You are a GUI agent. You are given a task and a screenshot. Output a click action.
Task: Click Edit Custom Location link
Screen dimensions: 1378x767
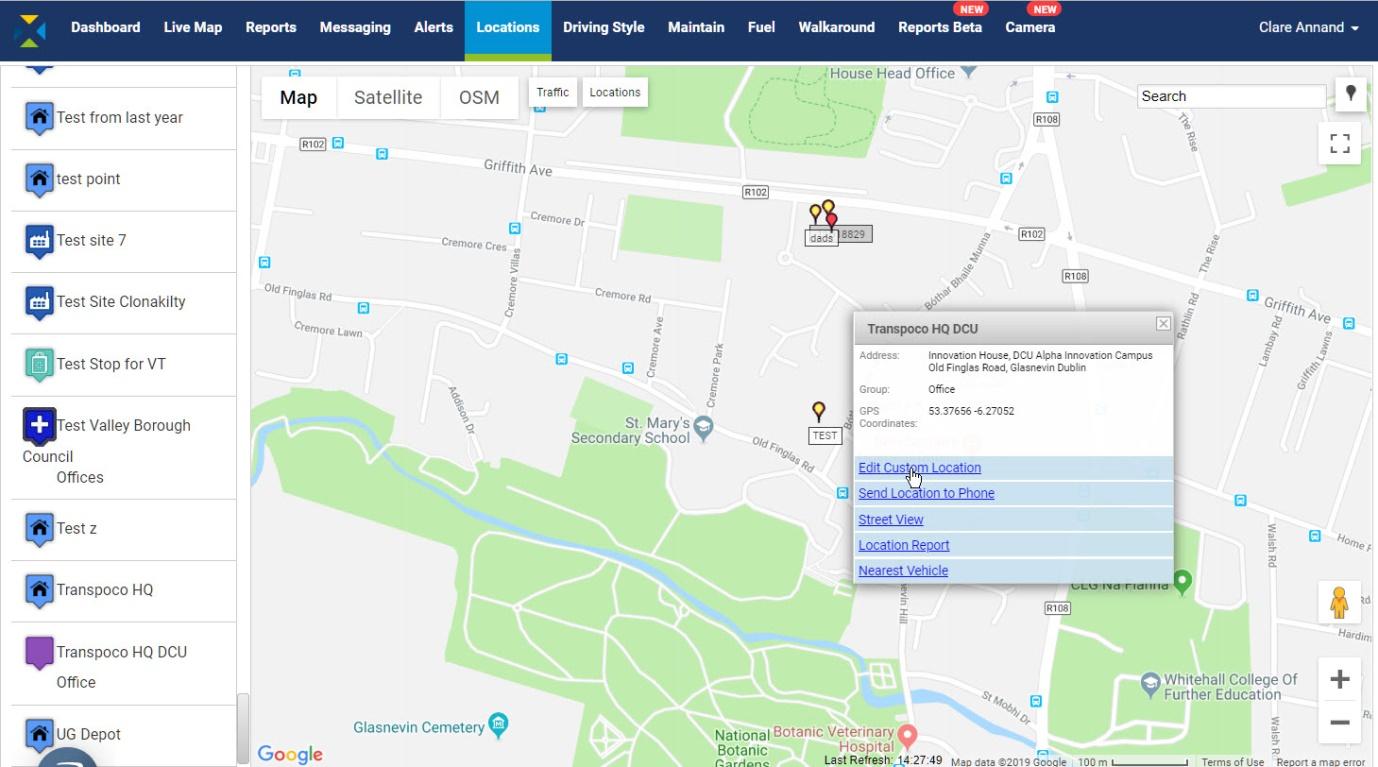click(x=919, y=468)
